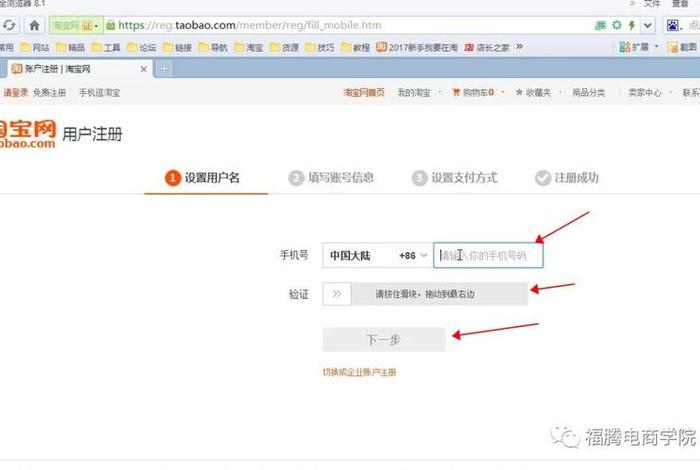The width and height of the screenshot is (700, 470).
Task: Open the 导航 bookmark folder
Action: point(213,47)
